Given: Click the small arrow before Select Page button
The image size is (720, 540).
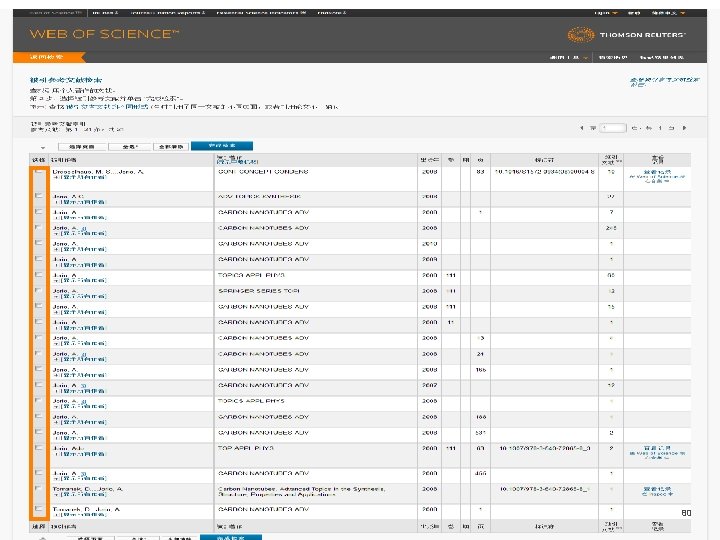Looking at the screenshot, I should click(43, 147).
